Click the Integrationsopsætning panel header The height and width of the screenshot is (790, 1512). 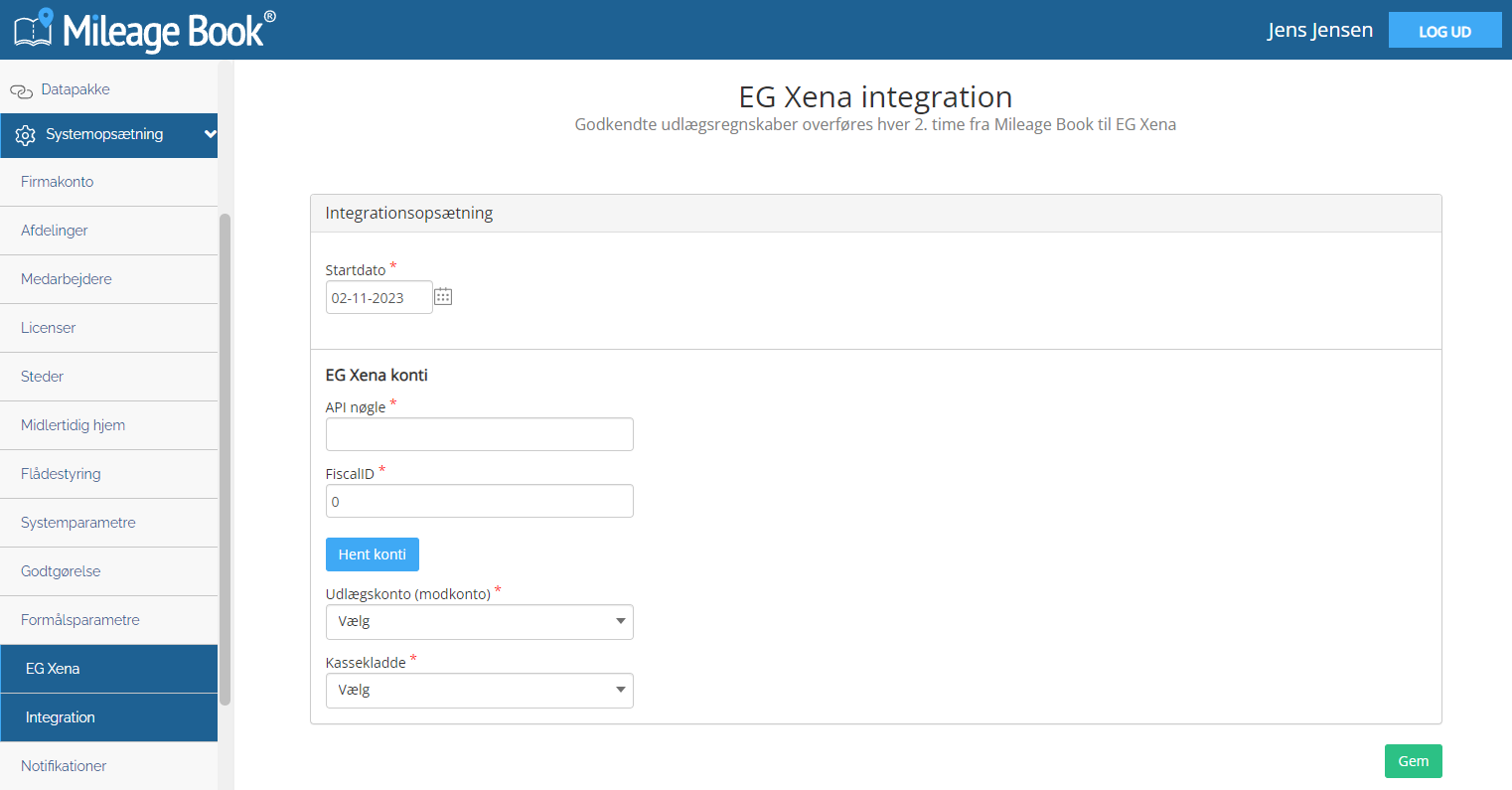click(x=876, y=214)
